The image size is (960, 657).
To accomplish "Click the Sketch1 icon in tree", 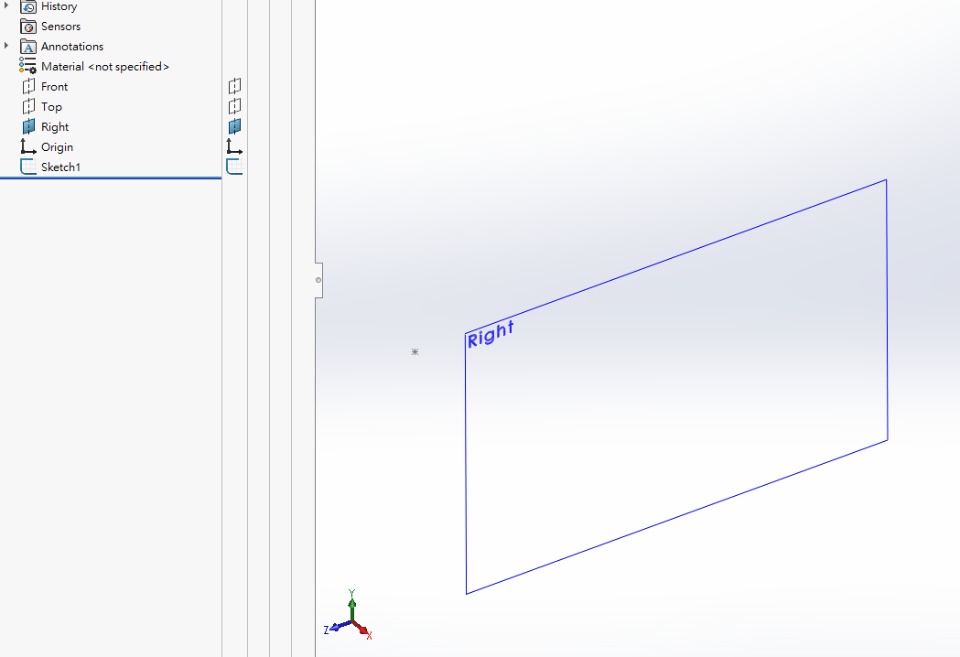I will (28, 167).
